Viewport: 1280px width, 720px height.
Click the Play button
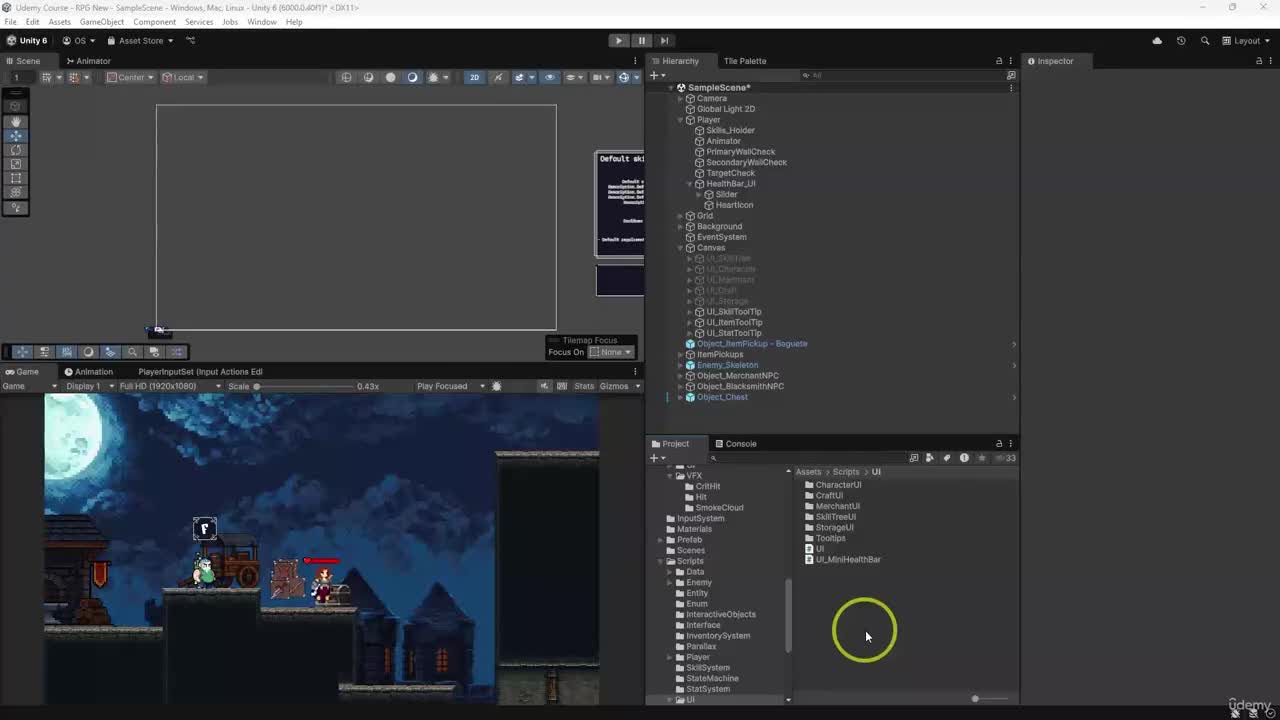point(618,41)
